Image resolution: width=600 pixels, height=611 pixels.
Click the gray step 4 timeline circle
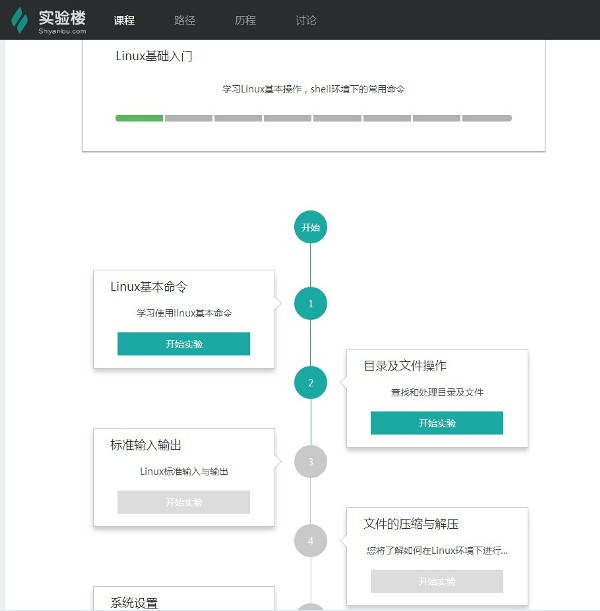[x=311, y=540]
